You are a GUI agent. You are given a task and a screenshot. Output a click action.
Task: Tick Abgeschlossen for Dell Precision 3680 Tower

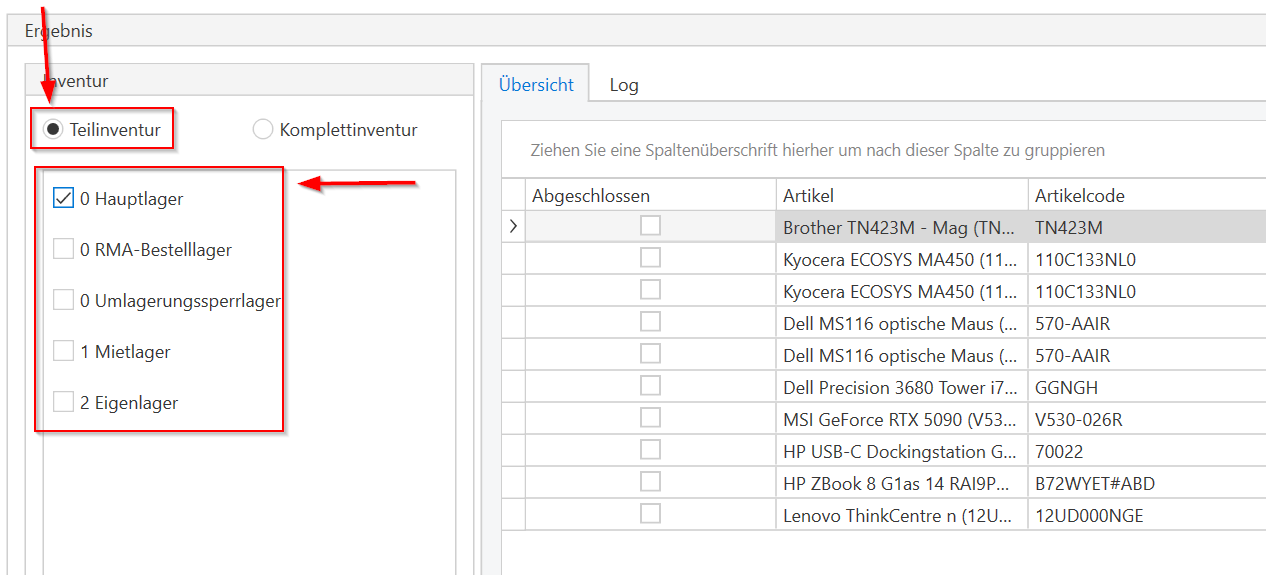[650, 386]
